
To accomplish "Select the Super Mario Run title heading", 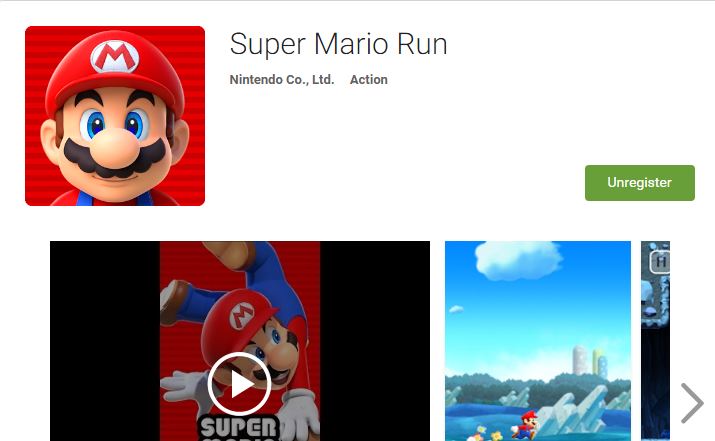I will [338, 45].
